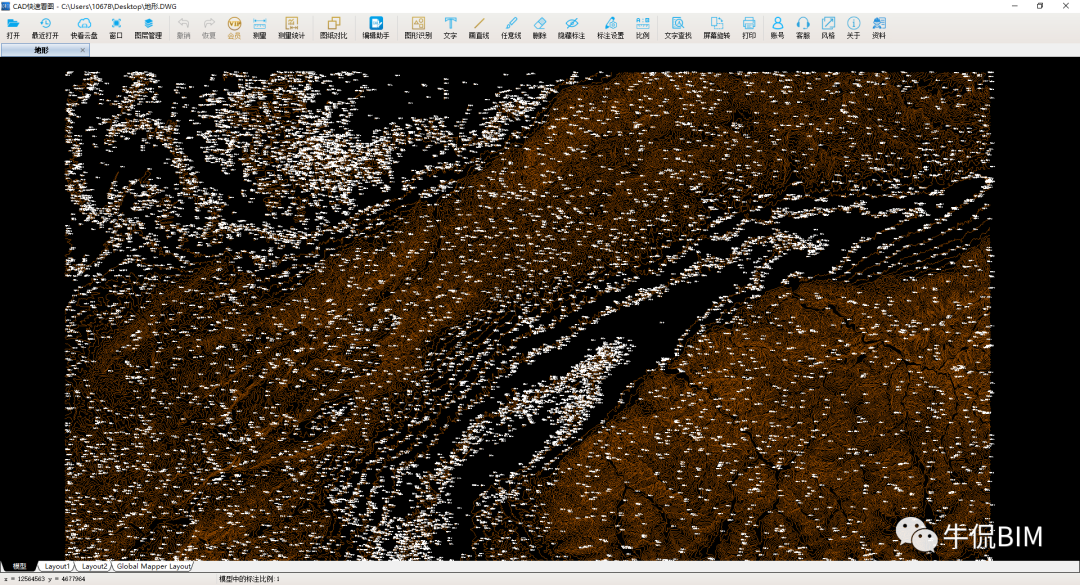Open the 资料 resources icon

pos(879,28)
